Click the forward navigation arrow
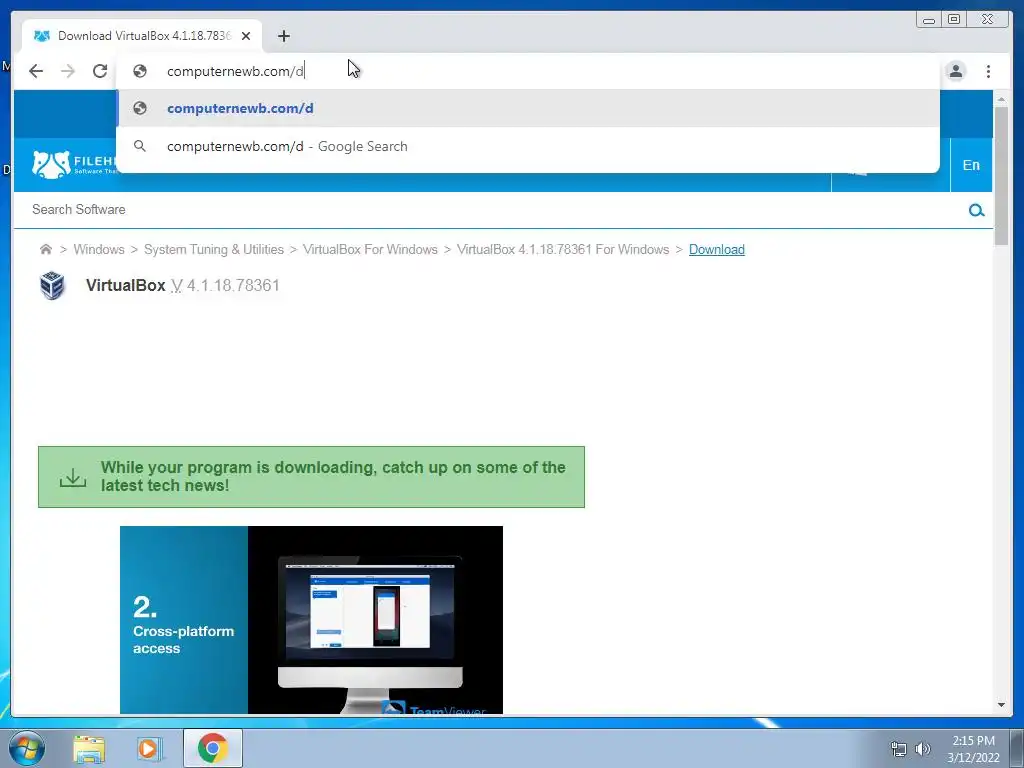 point(68,71)
